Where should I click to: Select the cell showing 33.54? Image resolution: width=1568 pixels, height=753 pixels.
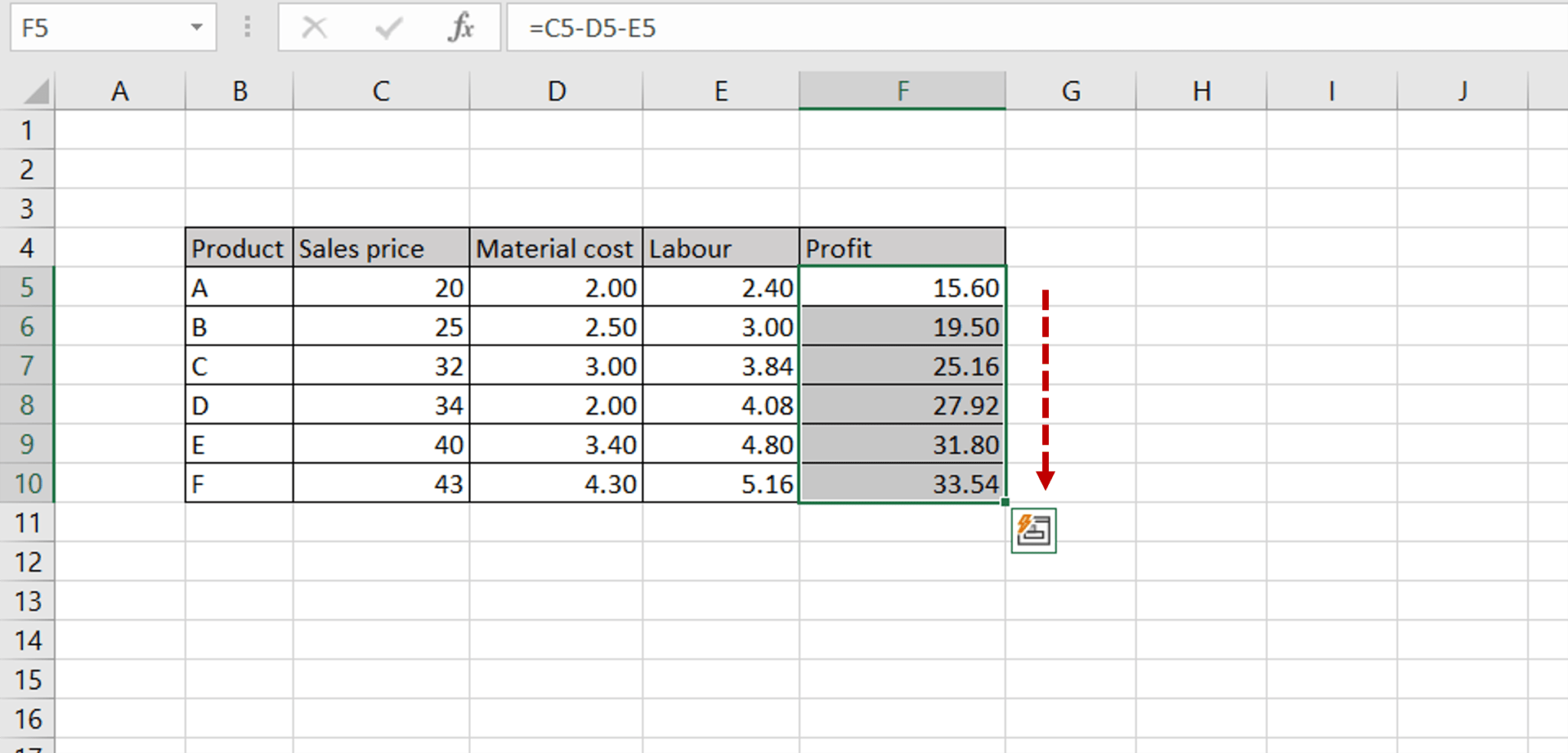pos(903,483)
